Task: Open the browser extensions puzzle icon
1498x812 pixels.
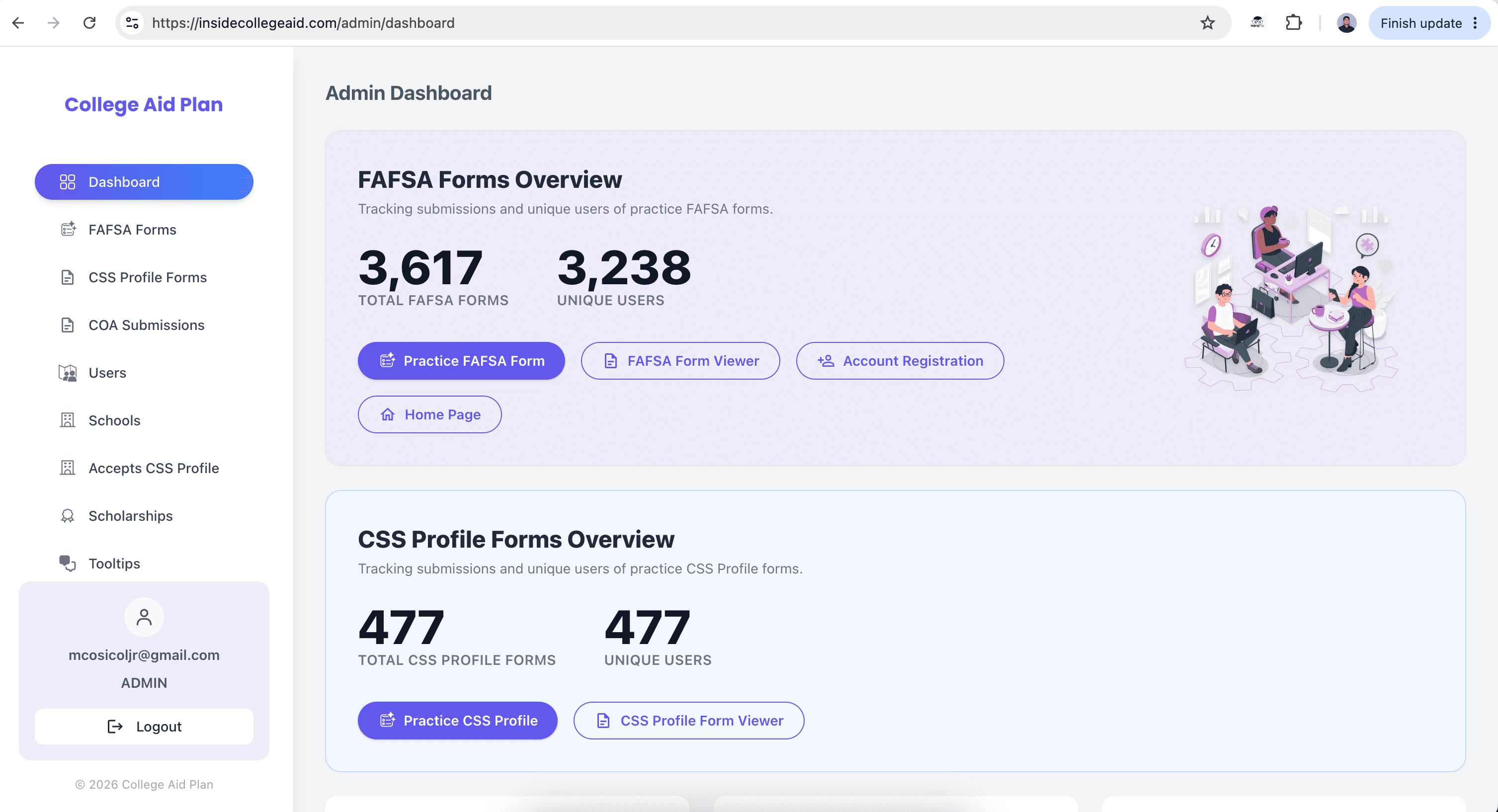Action: pyautogui.click(x=1293, y=23)
